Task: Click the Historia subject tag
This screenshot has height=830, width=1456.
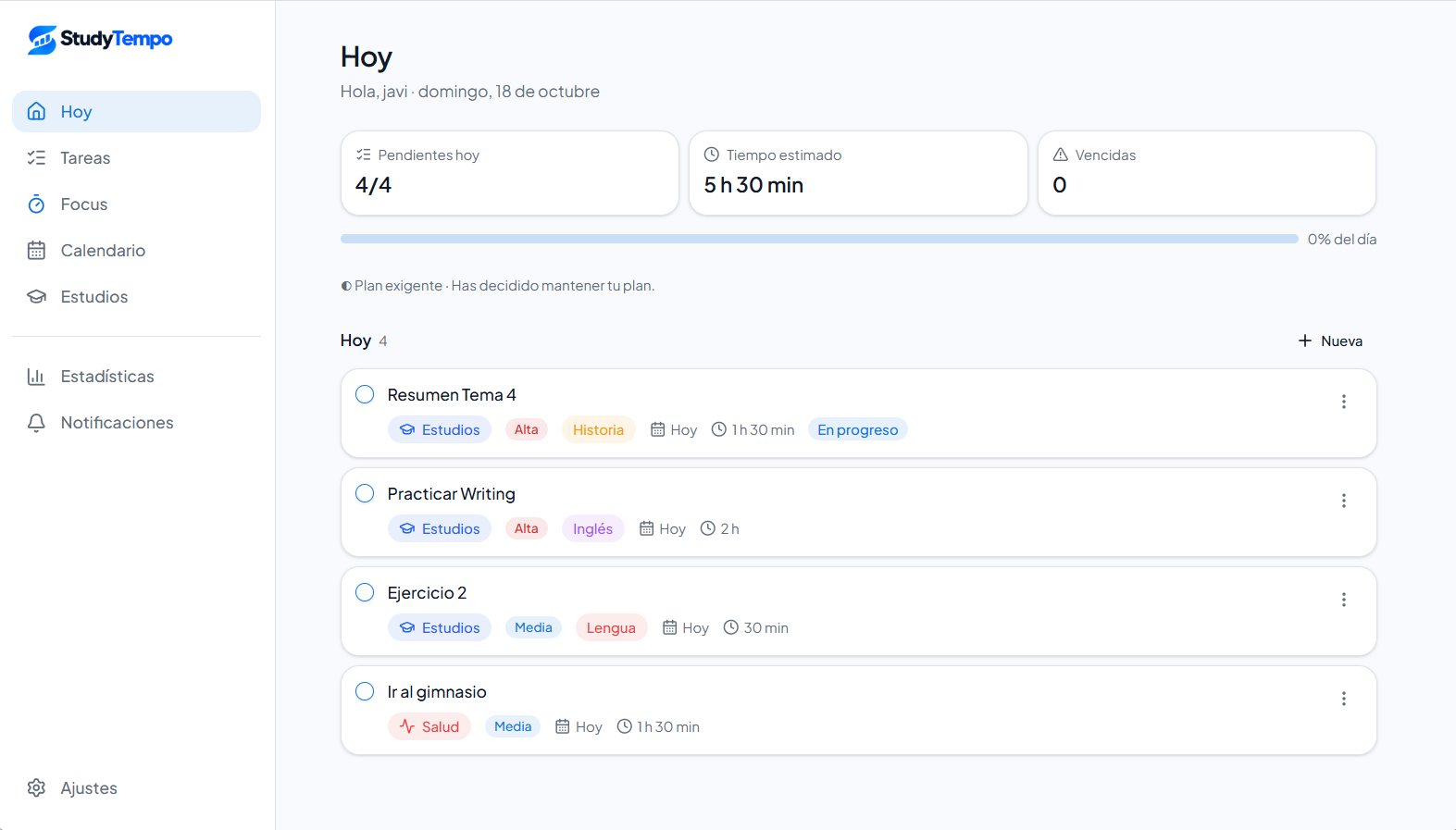Action: point(598,429)
